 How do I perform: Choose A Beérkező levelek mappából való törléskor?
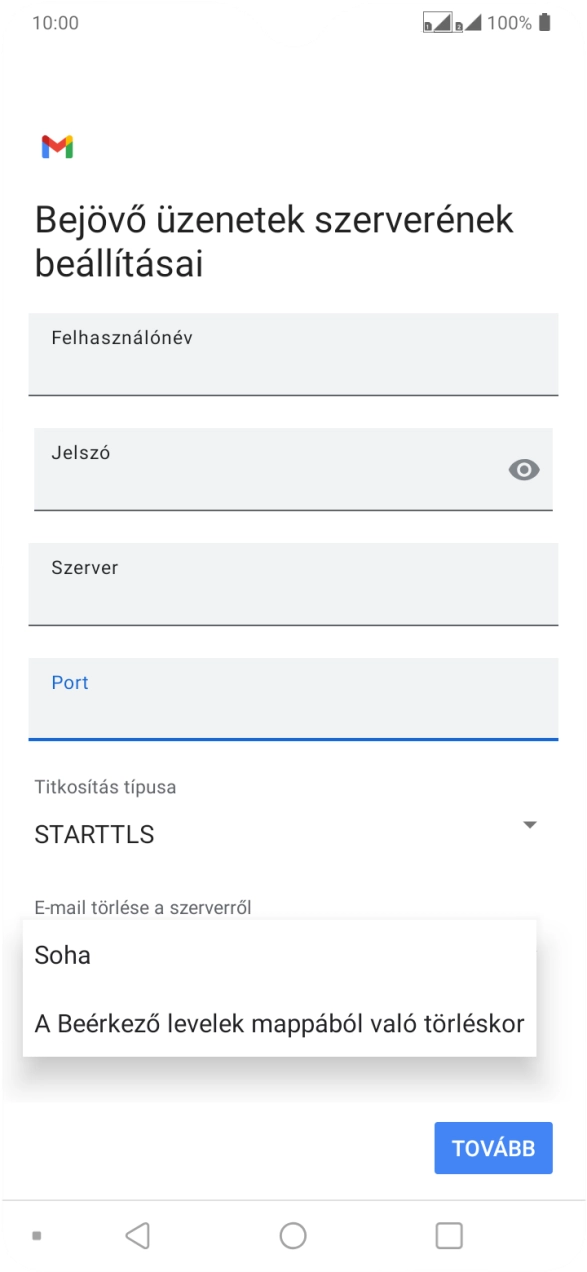pos(278,1023)
